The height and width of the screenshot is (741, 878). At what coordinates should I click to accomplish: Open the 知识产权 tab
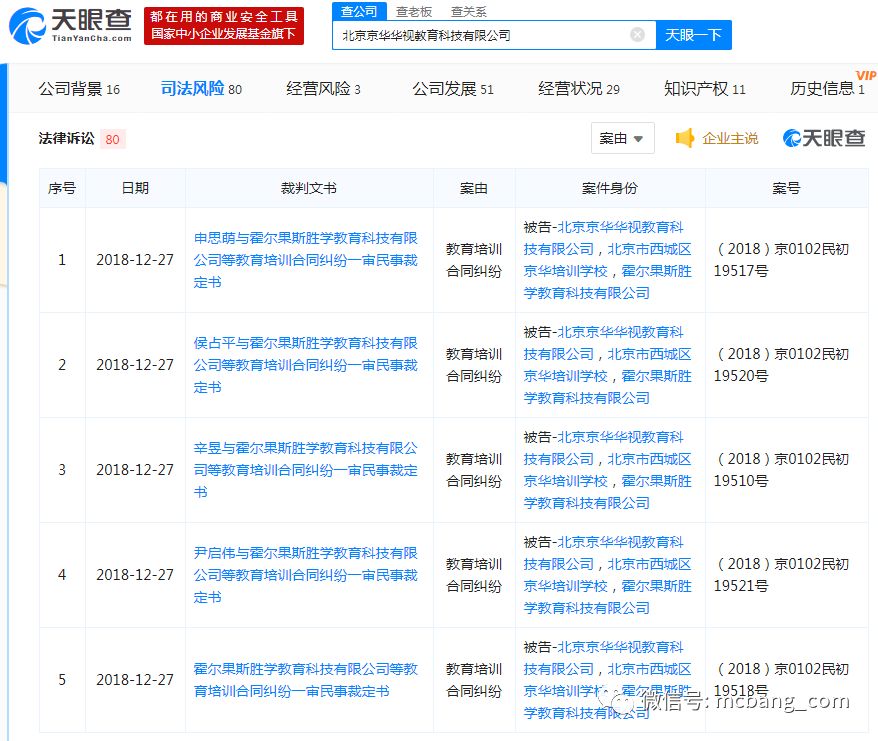pos(704,88)
